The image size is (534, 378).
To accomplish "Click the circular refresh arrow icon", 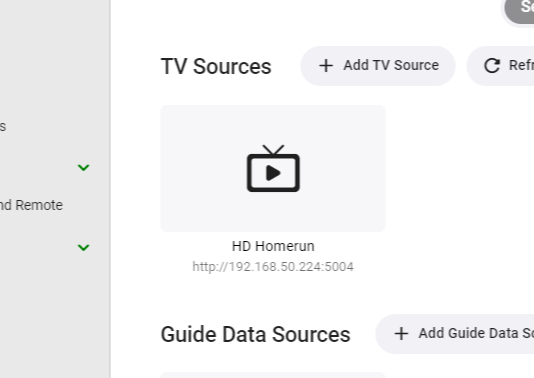I will [x=492, y=66].
